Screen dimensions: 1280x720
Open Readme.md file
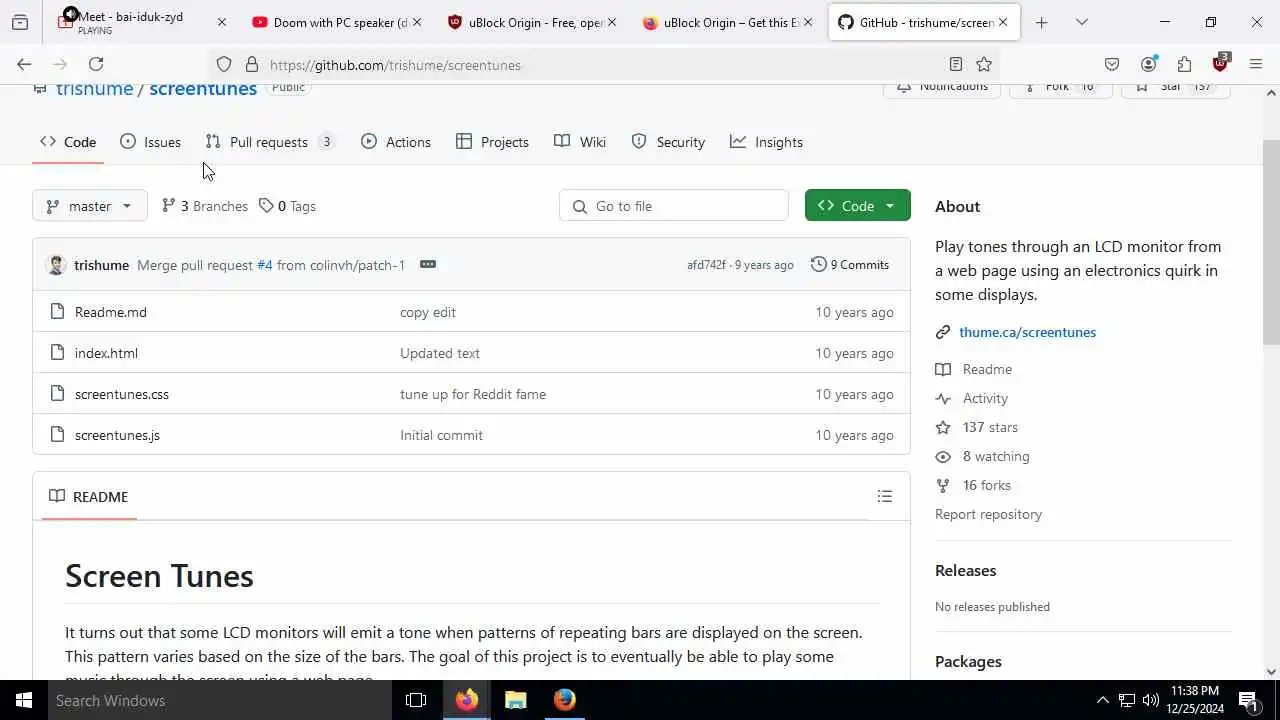pos(110,312)
